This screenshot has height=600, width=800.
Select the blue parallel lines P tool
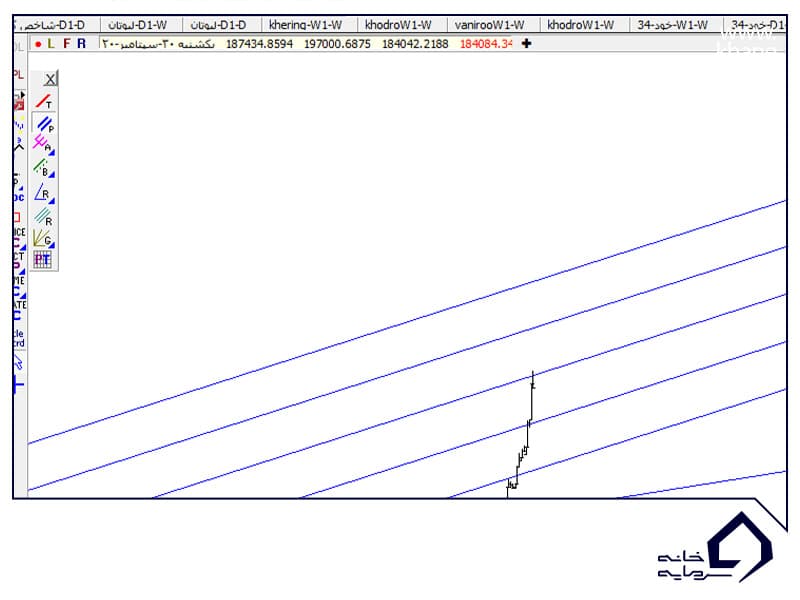pyautogui.click(x=43, y=123)
